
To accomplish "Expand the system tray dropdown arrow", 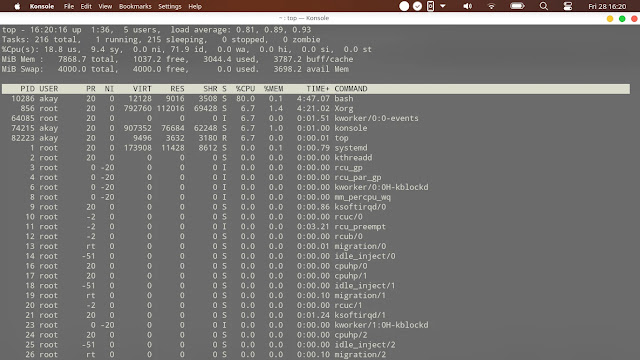I will pos(443,6).
